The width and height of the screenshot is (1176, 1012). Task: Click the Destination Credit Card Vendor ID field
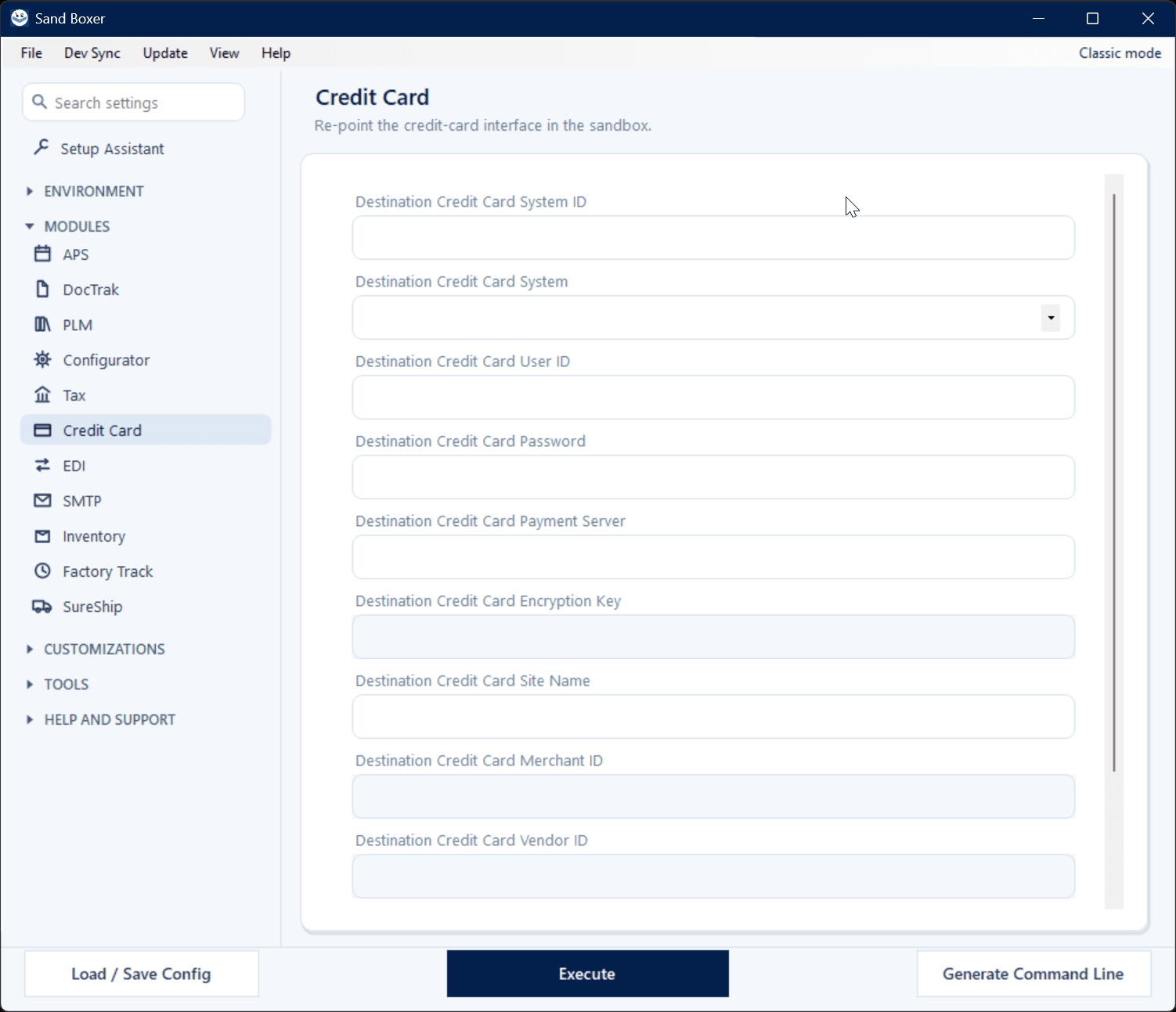pos(713,876)
